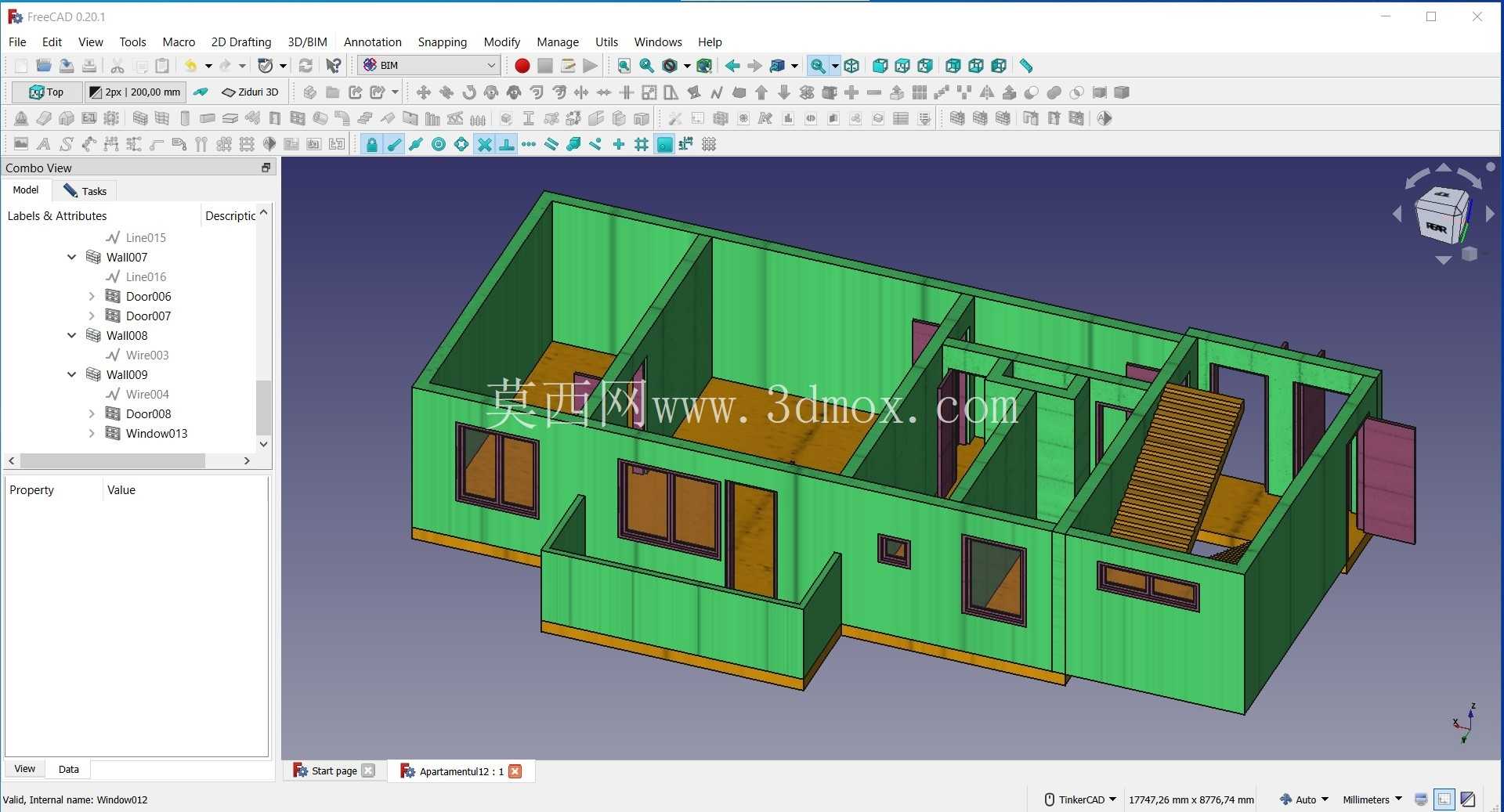
Task: Open the Snapping menu
Action: pyautogui.click(x=442, y=42)
